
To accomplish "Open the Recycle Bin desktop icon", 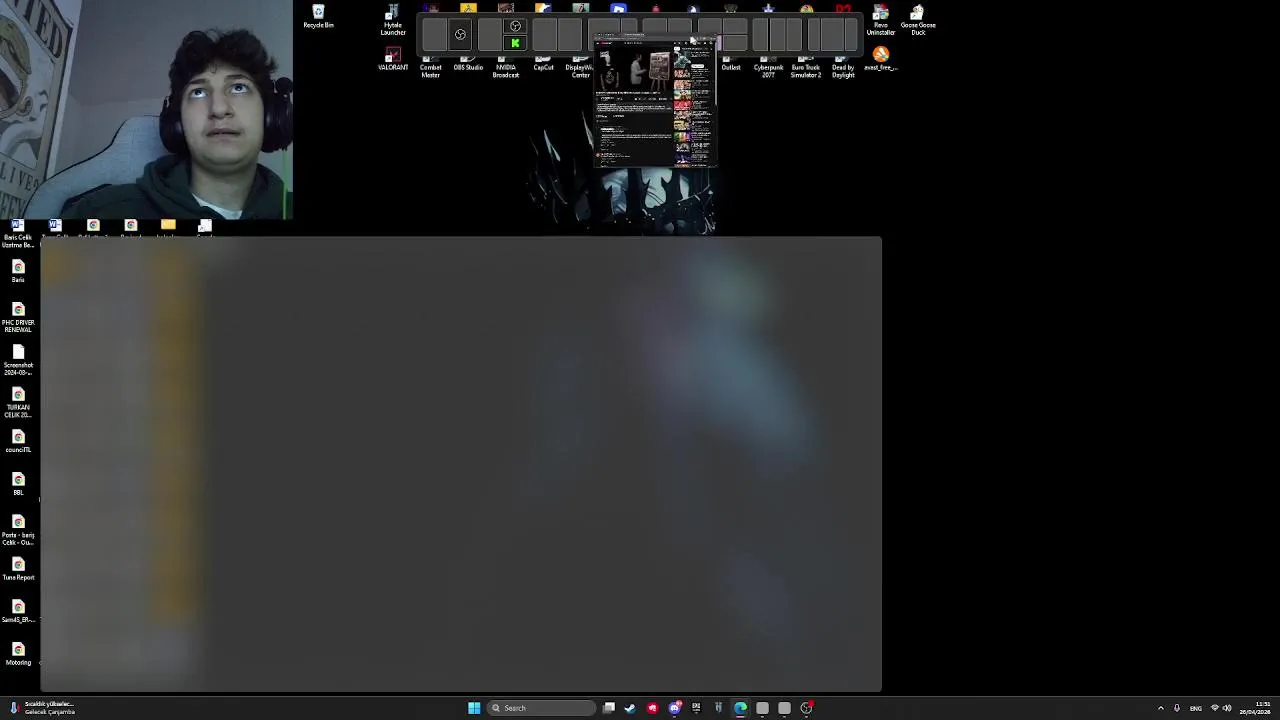I will click(x=318, y=17).
